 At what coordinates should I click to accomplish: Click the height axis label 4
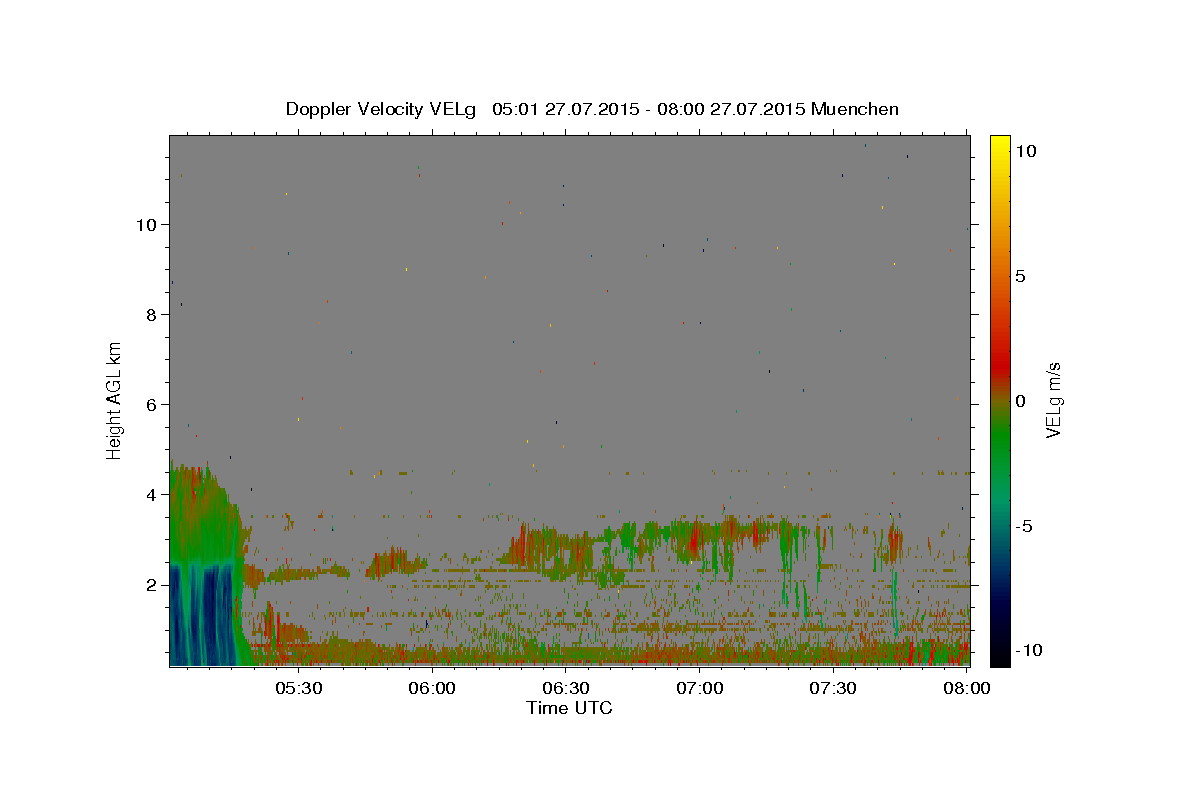click(152, 495)
